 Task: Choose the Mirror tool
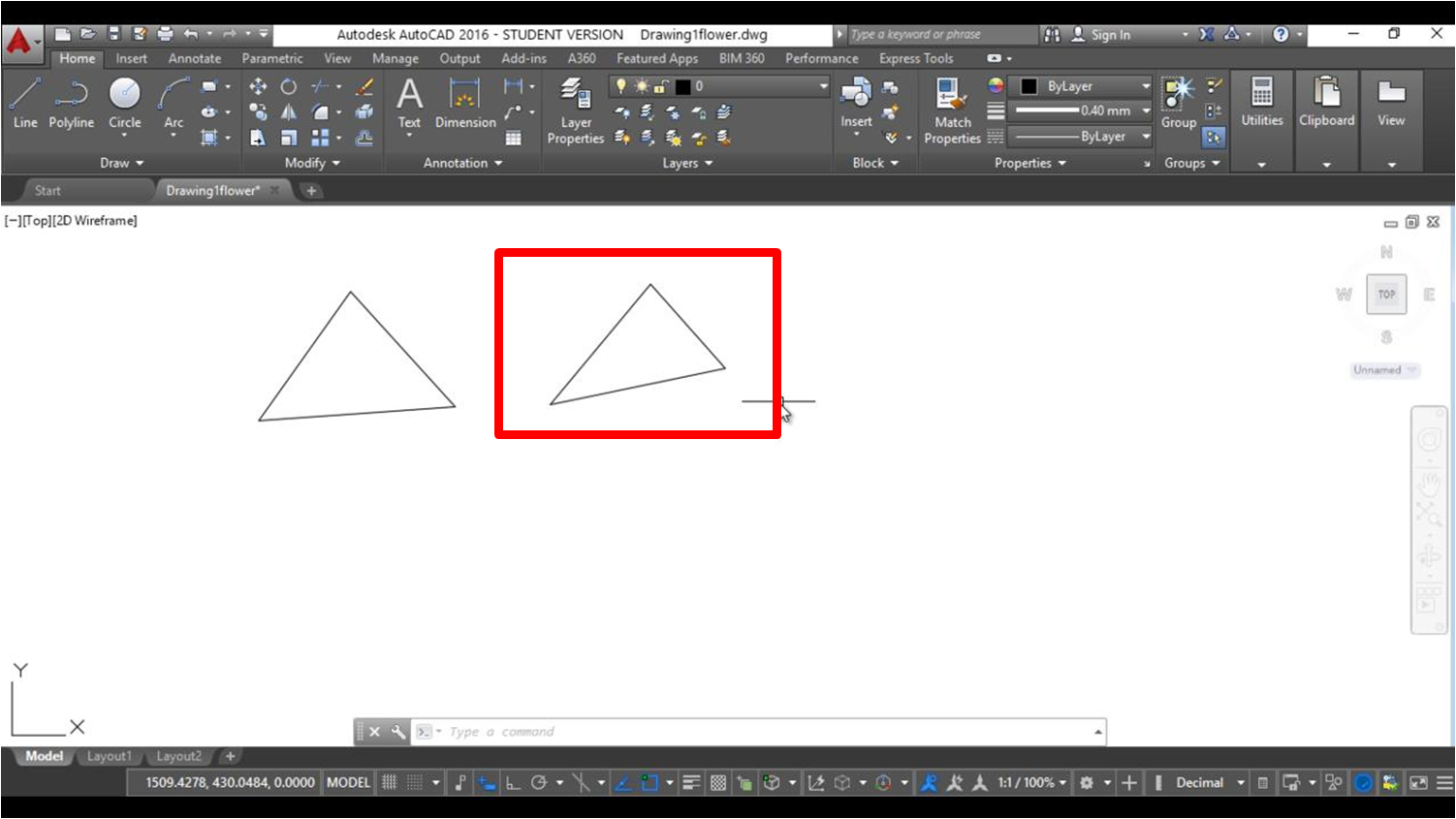click(x=289, y=112)
